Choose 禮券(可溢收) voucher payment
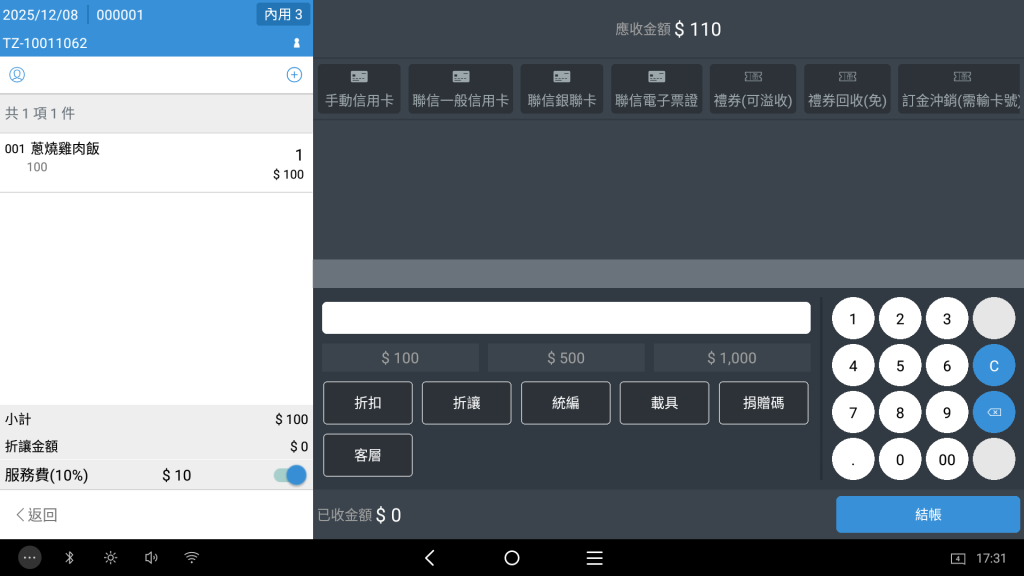This screenshot has width=1024, height=576. (752, 89)
